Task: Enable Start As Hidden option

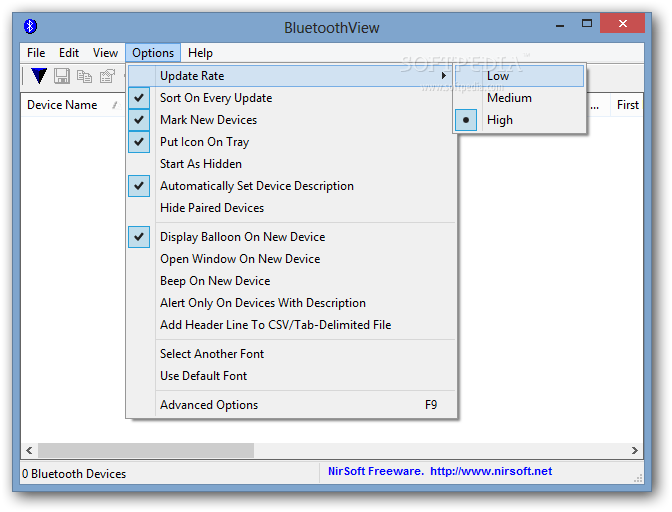Action: pos(291,164)
